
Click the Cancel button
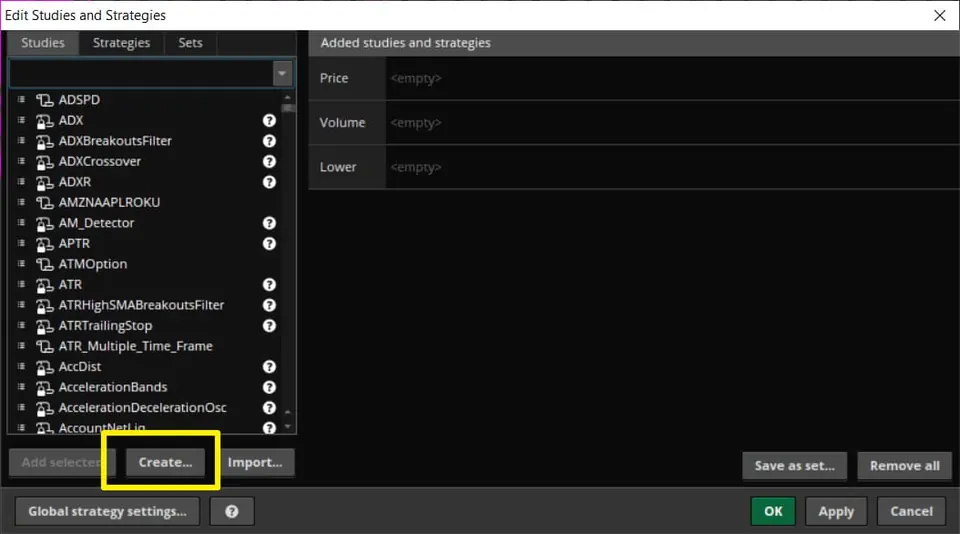click(912, 511)
